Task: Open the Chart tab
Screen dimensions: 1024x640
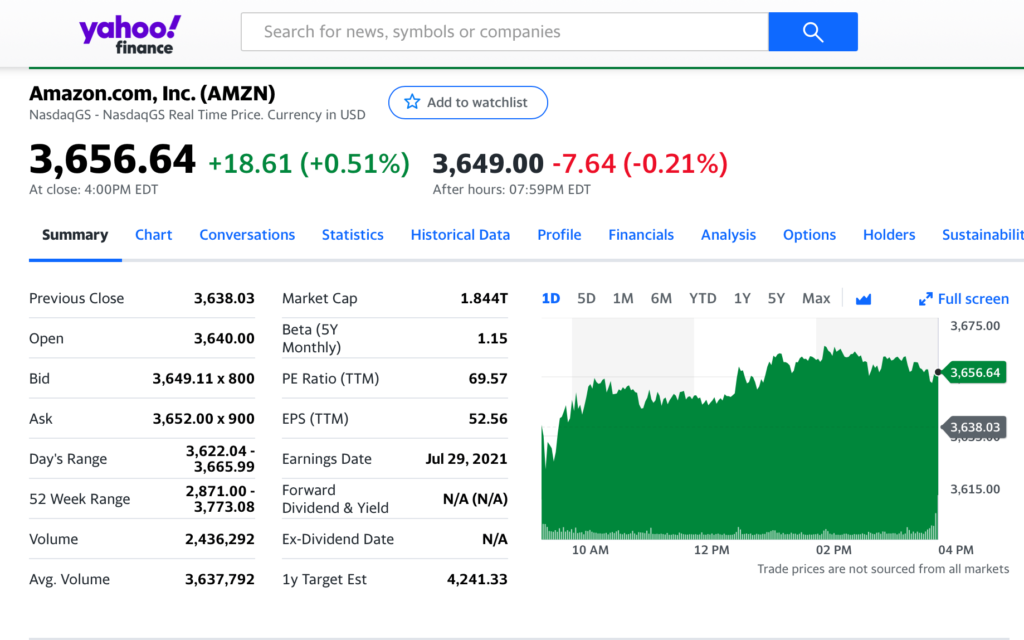Action: click(x=153, y=235)
